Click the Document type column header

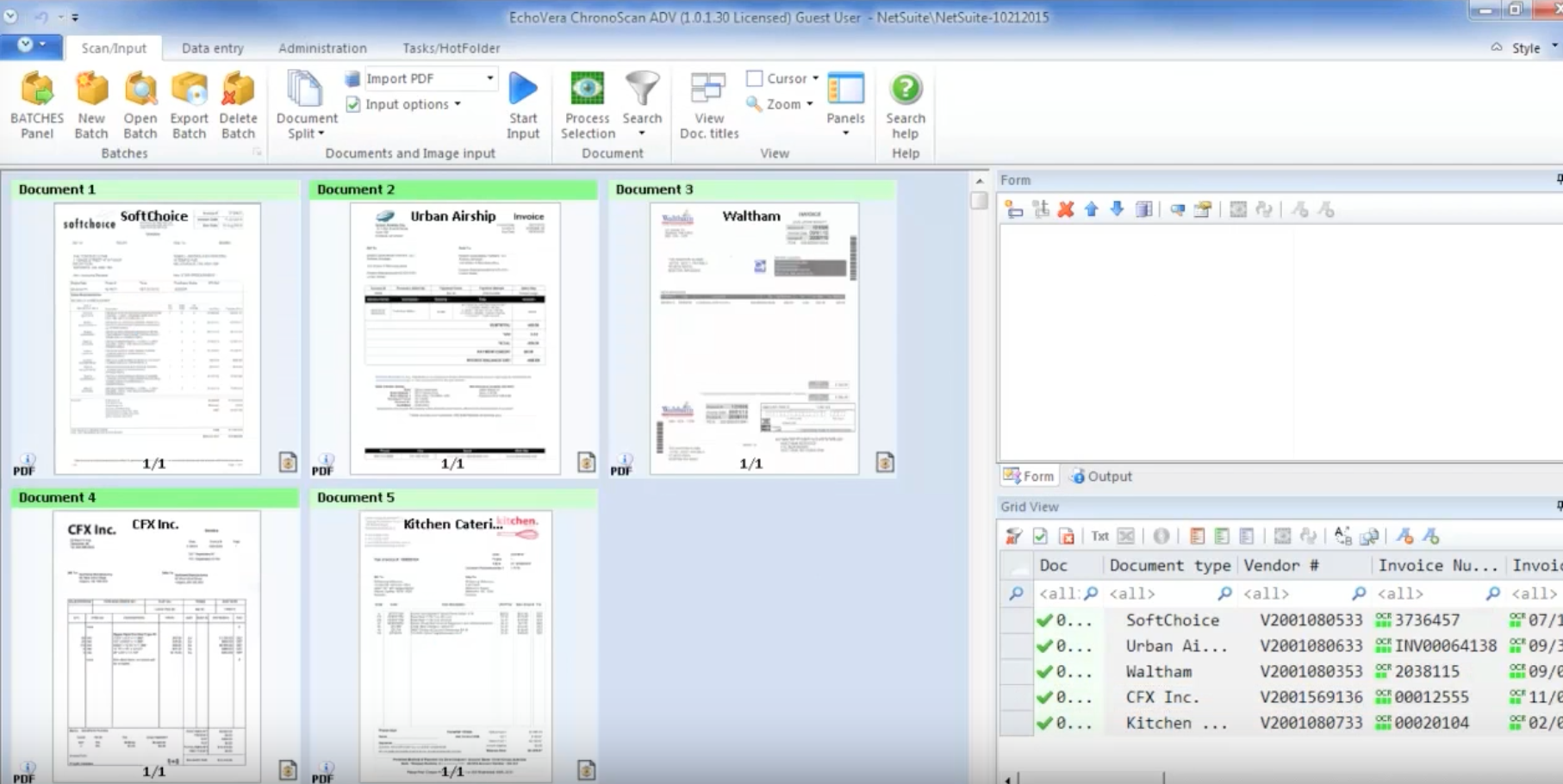[x=1169, y=565]
